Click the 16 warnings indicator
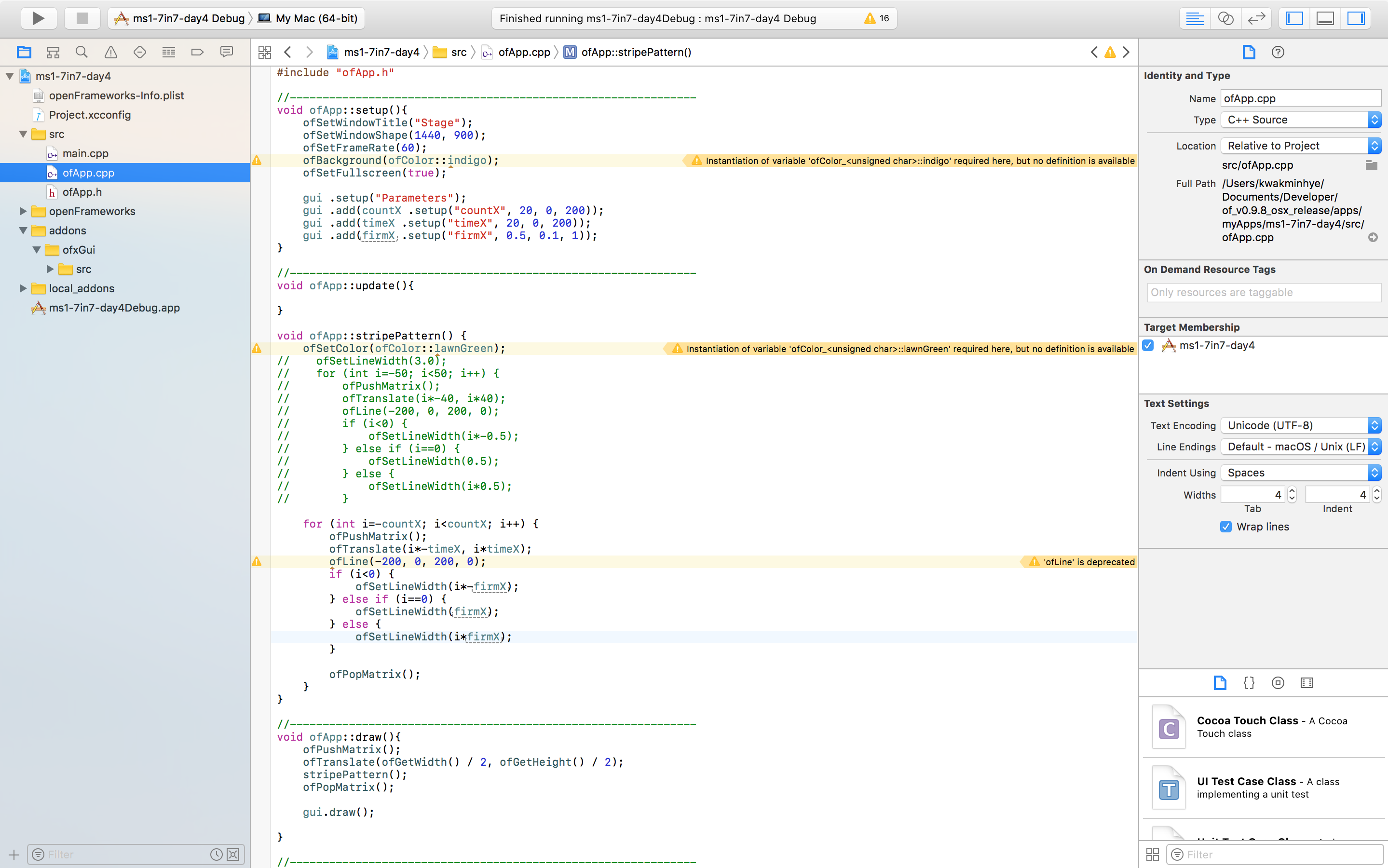The height and width of the screenshot is (868, 1388). tap(876, 18)
